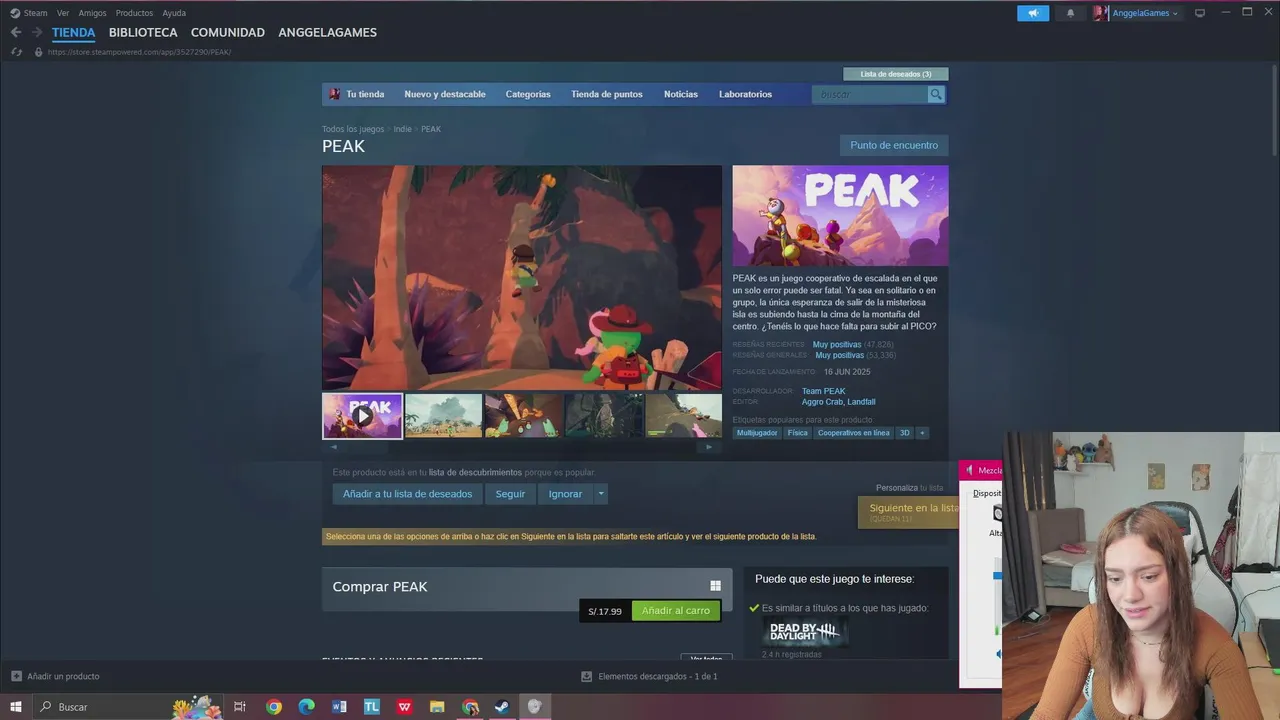1280x720 pixels.
Task: Go back with the left arrow
Action: (16, 32)
